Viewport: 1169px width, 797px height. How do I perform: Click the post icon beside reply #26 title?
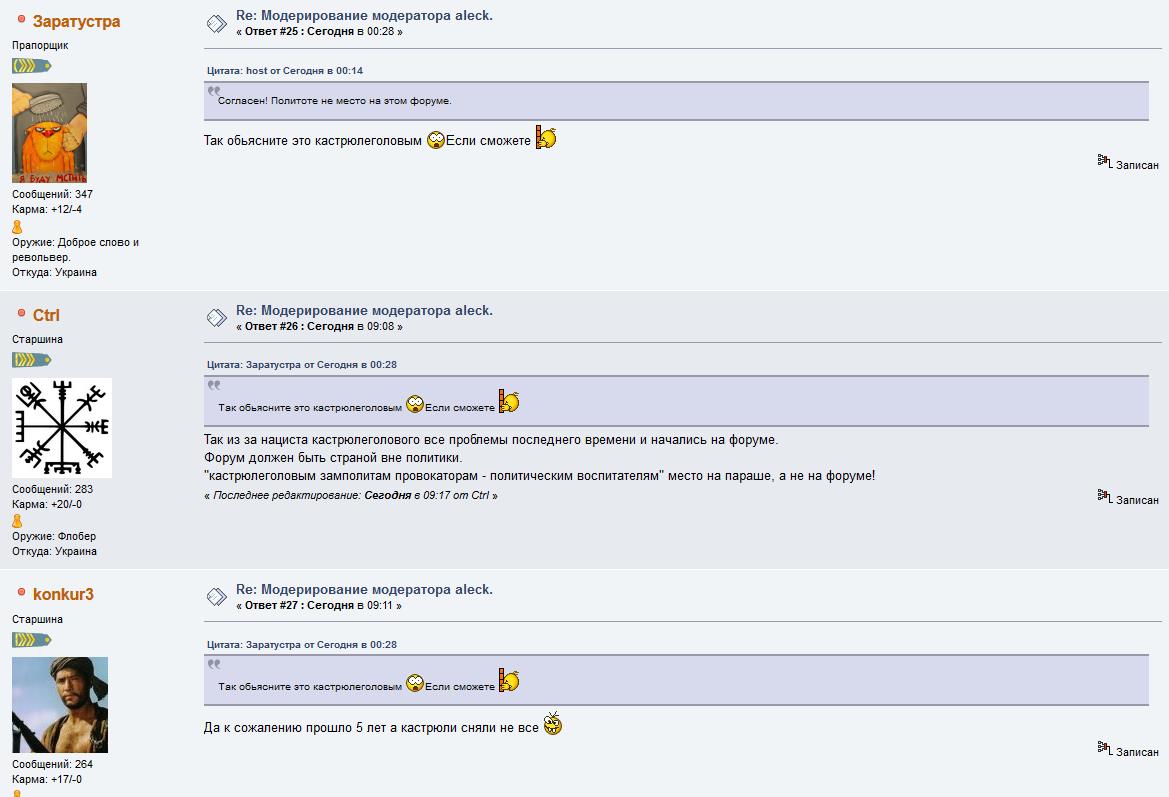tap(217, 318)
